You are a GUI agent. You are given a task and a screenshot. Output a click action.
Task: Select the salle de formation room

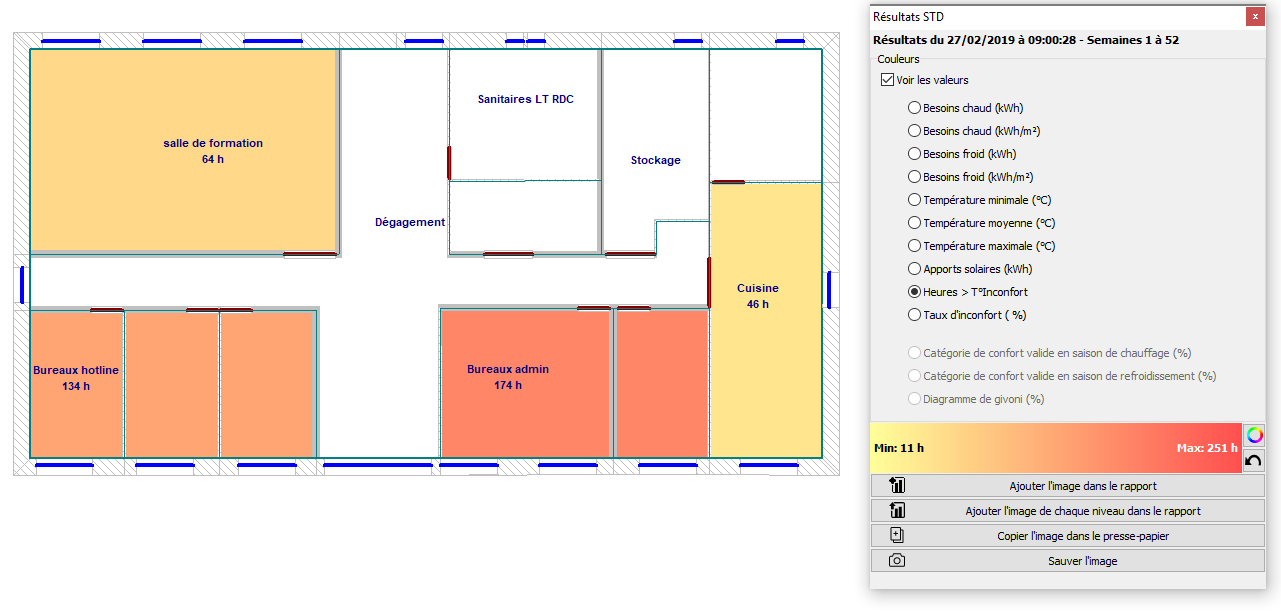tap(184, 150)
